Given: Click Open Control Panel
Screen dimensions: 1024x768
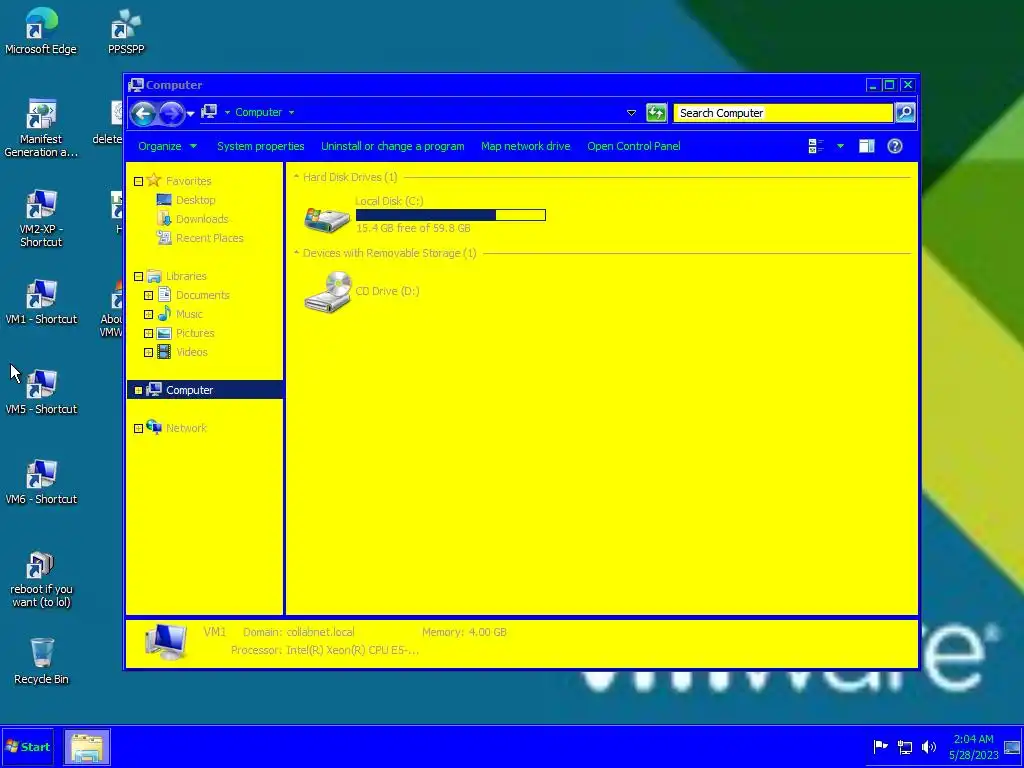Looking at the screenshot, I should [633, 146].
